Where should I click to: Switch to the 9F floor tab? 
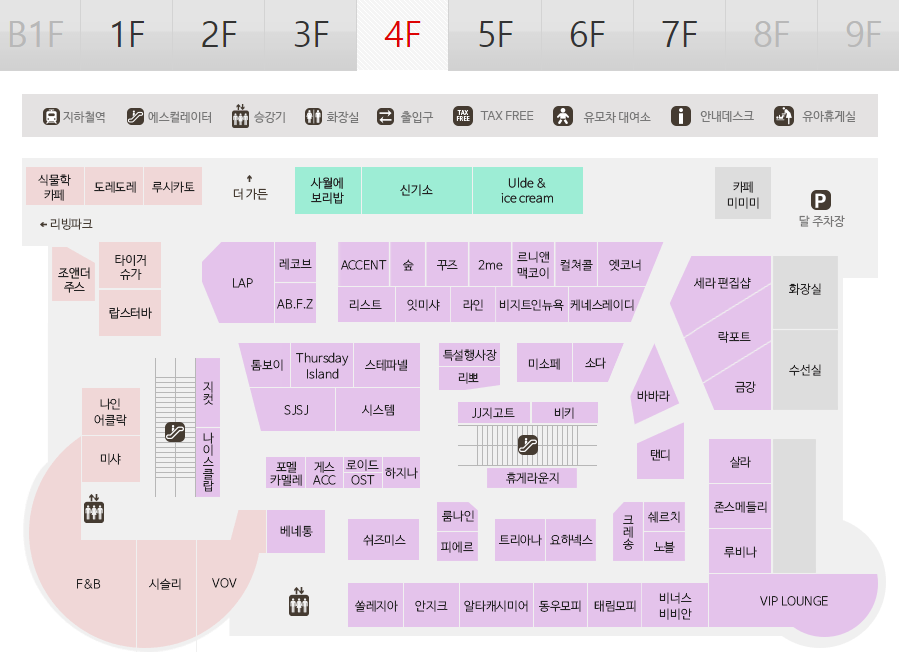pos(858,35)
